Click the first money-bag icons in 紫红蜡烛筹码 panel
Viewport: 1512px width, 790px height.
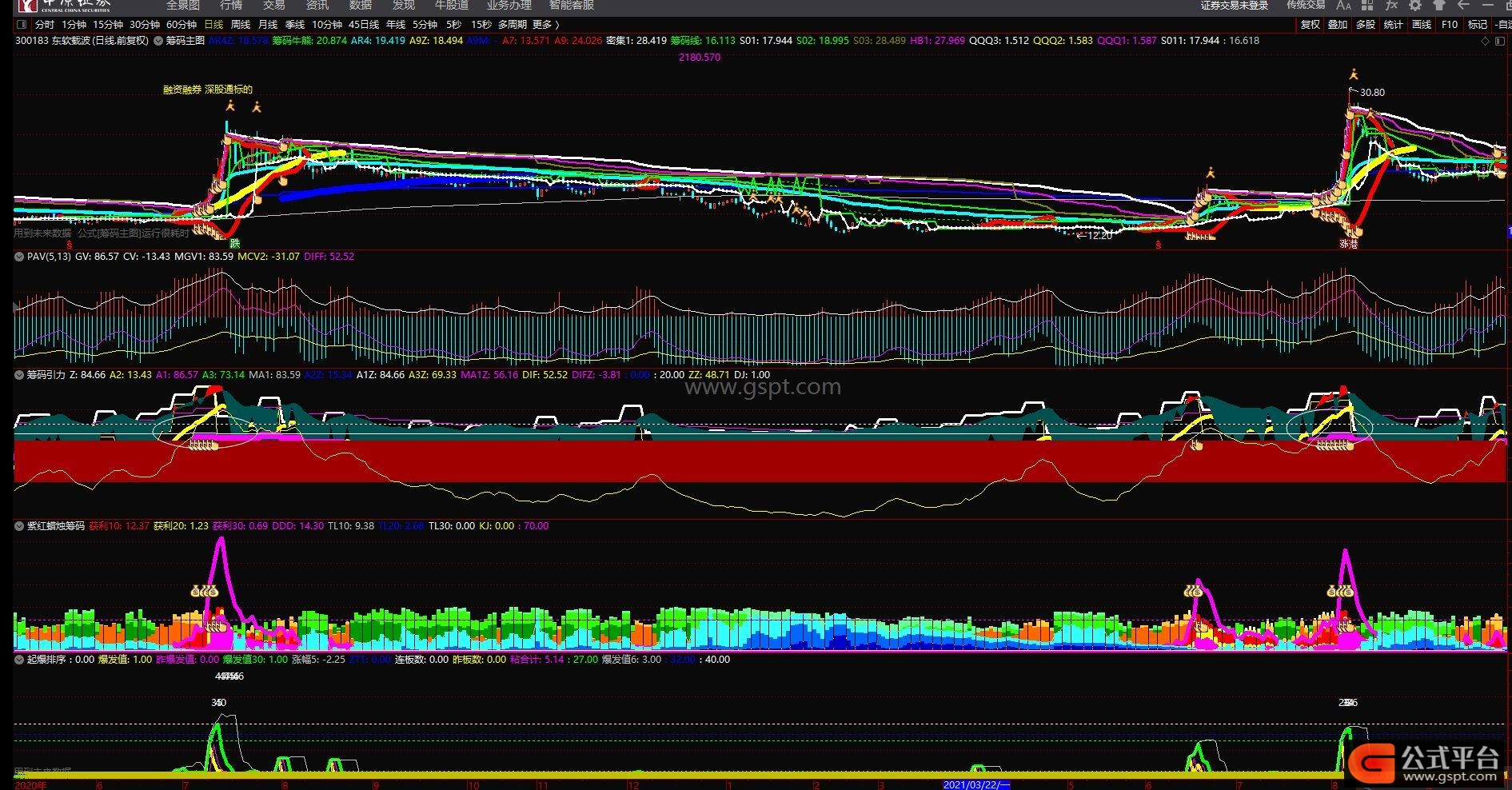205,592
